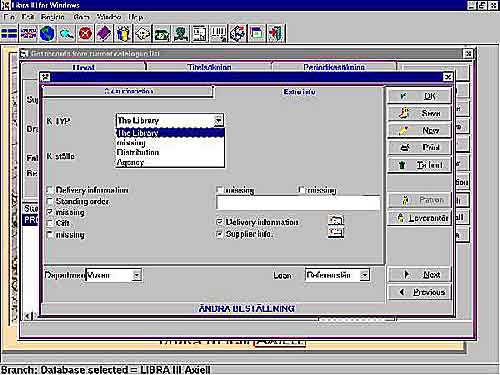
Task: Click the To text button
Action: pyautogui.click(x=420, y=165)
